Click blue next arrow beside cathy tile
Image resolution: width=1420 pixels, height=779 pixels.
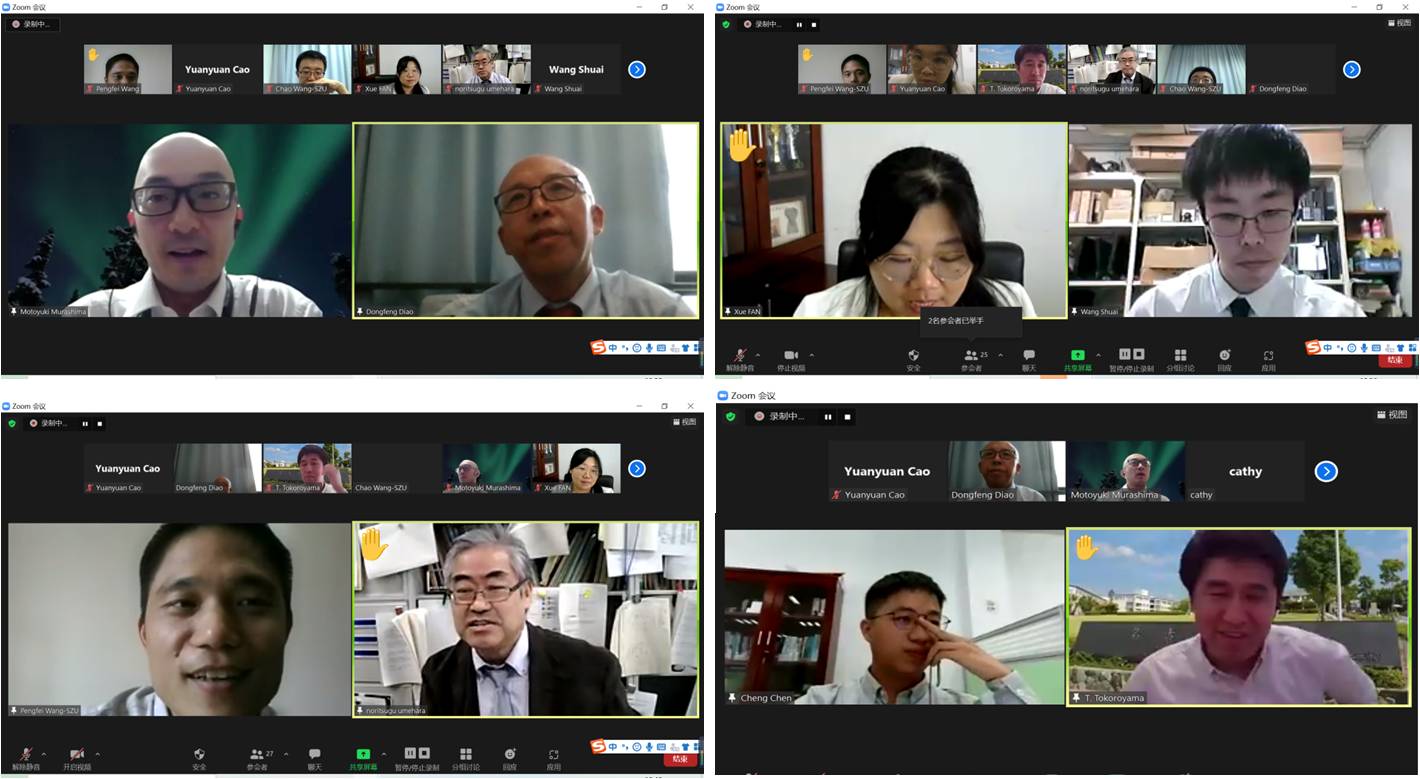pyautogui.click(x=1326, y=471)
